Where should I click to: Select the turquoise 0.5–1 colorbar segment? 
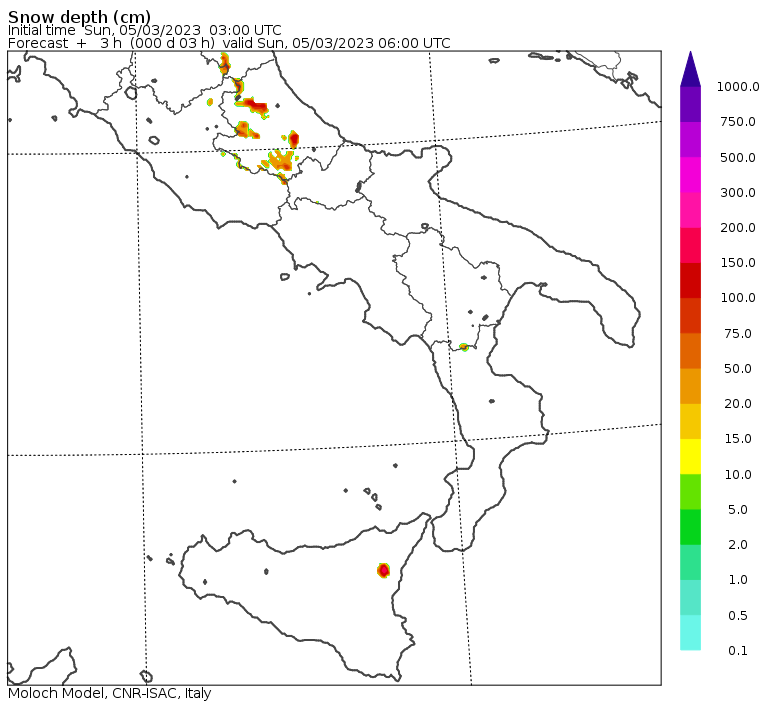pos(690,597)
